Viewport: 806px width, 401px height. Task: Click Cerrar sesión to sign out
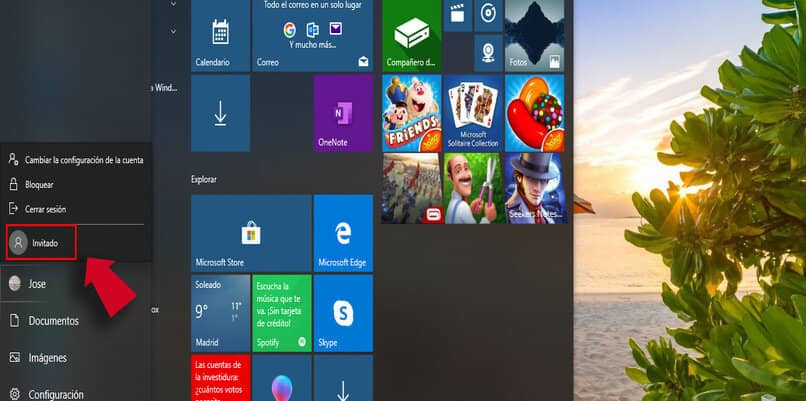[x=45, y=209]
